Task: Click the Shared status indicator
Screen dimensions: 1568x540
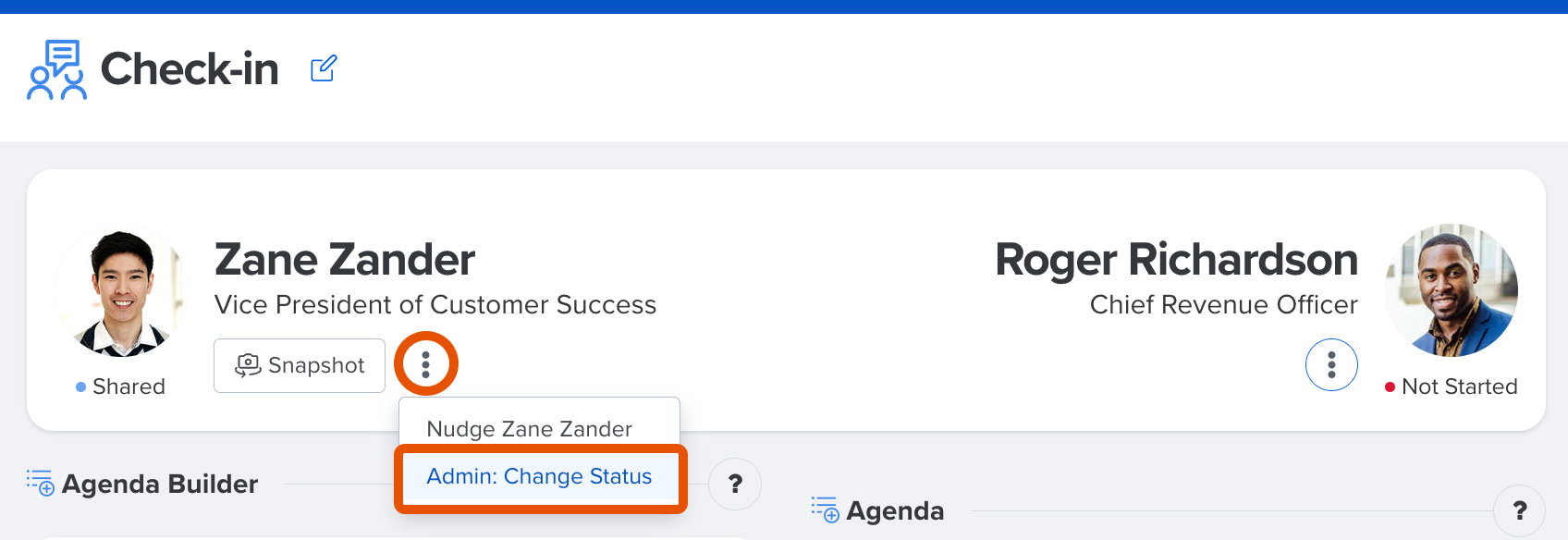Action: [x=120, y=387]
